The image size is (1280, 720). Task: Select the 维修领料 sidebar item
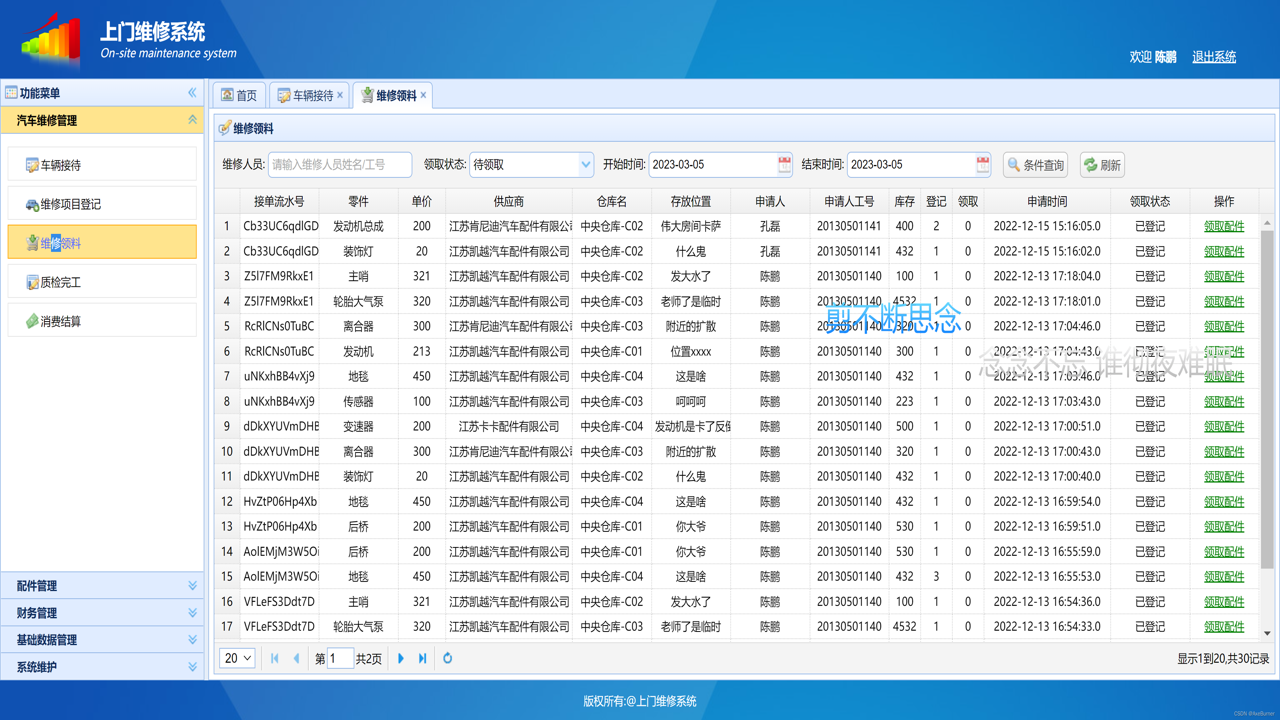pos(102,243)
